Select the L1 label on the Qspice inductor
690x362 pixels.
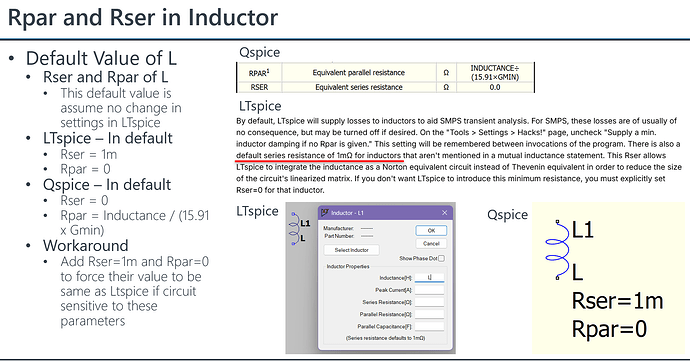[x=583, y=230]
